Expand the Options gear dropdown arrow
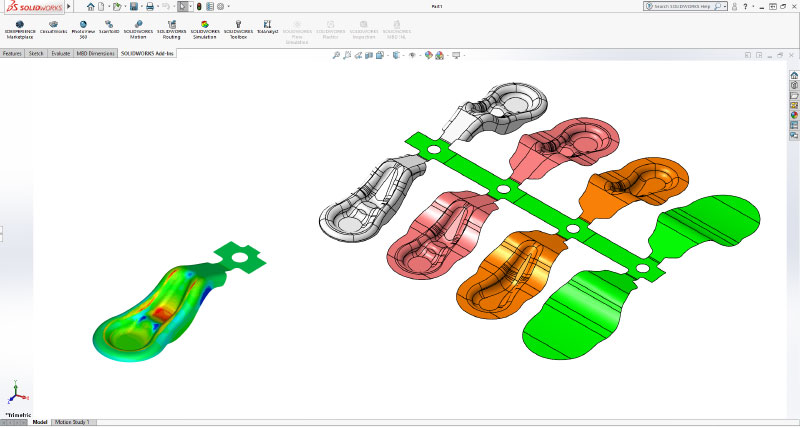The width and height of the screenshot is (800, 428). pyautogui.click(x=229, y=7)
